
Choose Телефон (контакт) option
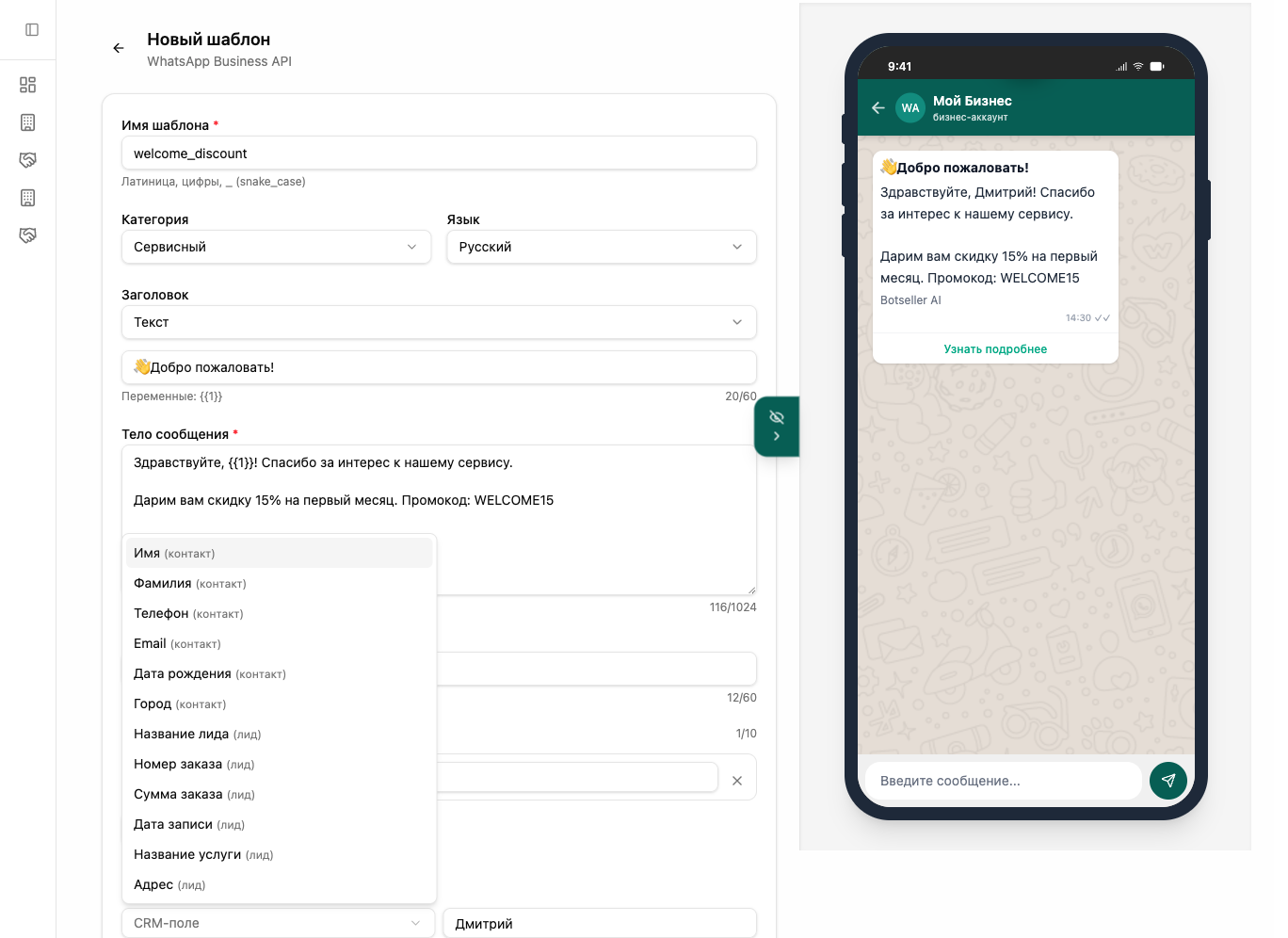click(x=279, y=614)
